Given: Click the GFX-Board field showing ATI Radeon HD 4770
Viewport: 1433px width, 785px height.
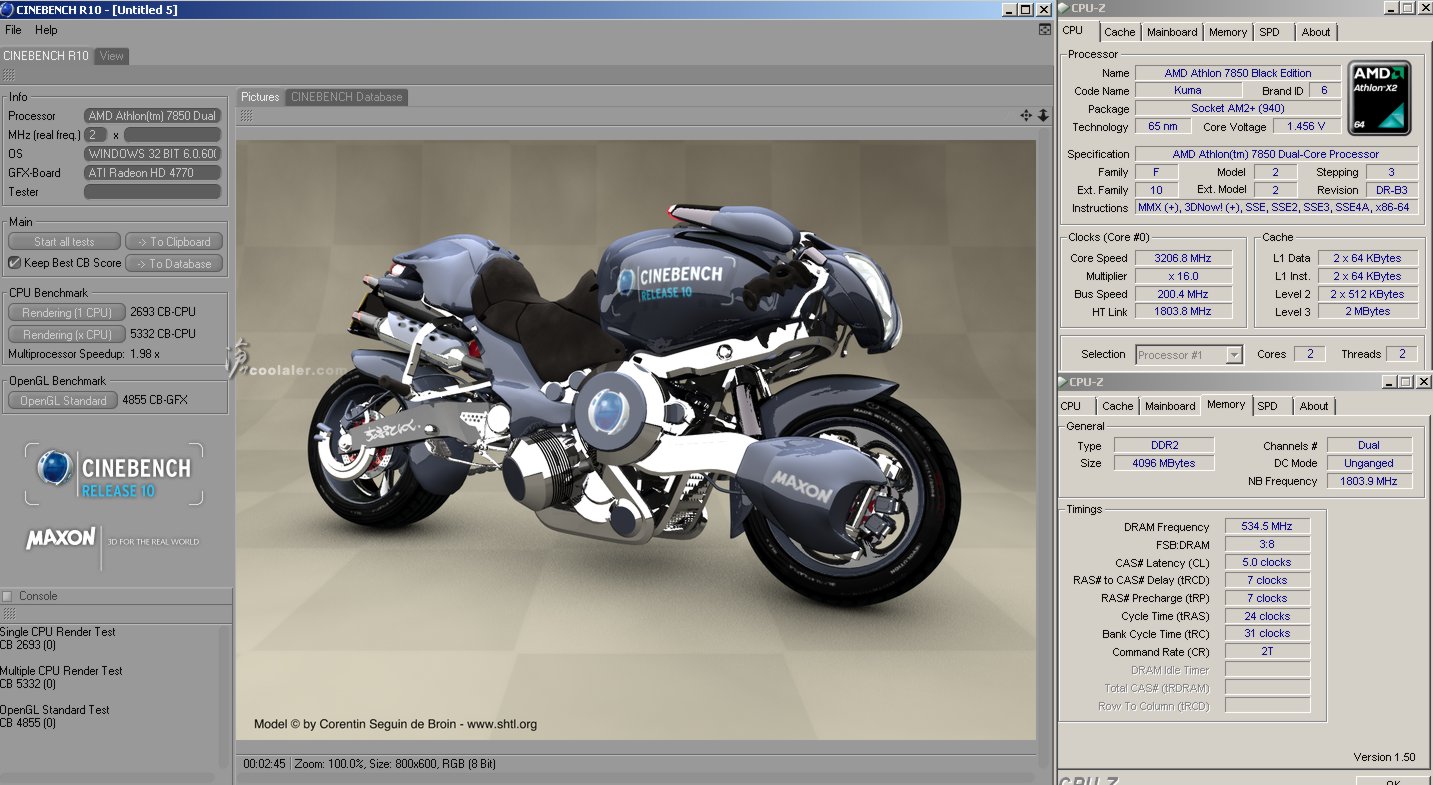Looking at the screenshot, I should tap(152, 173).
